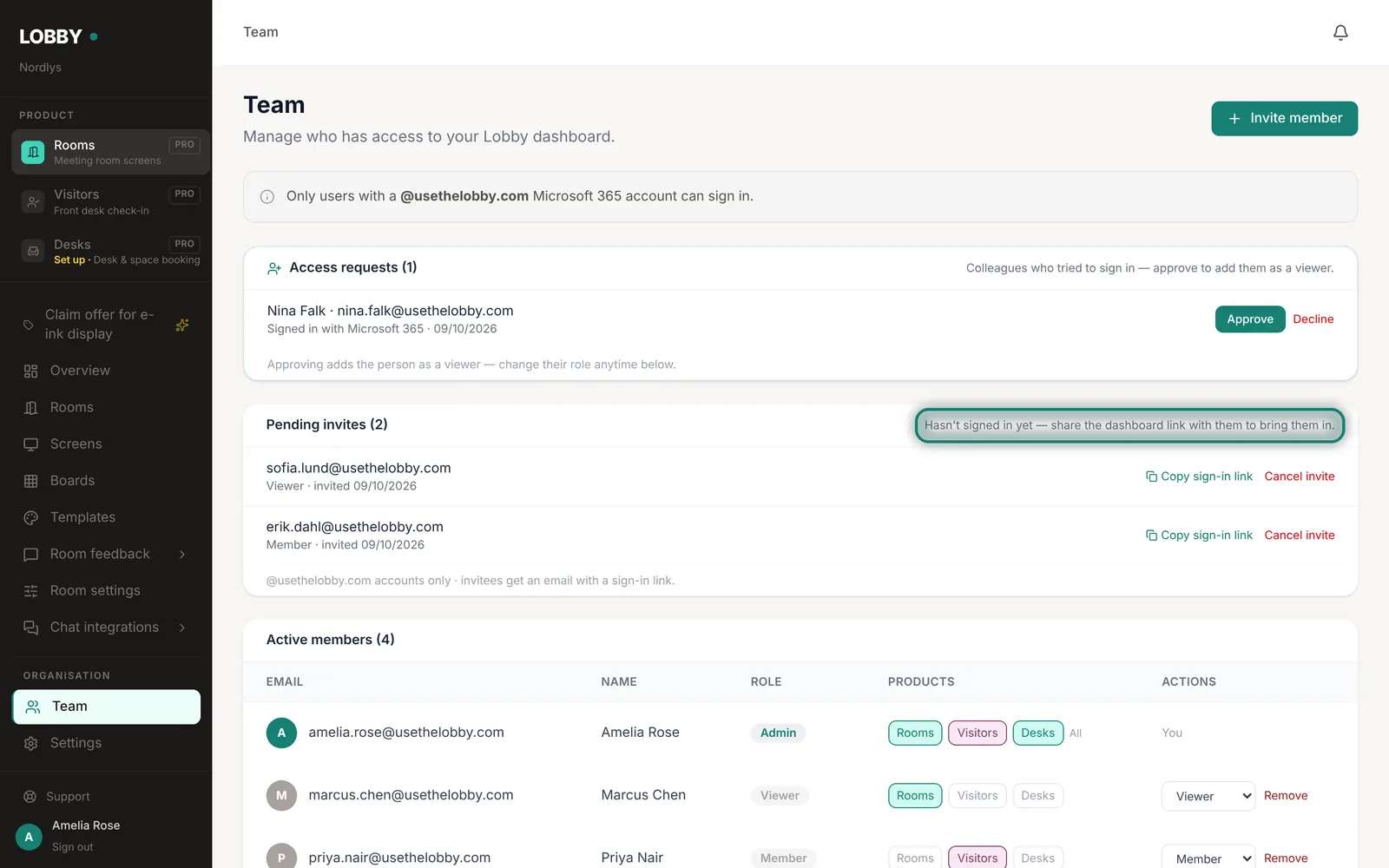
Task: Open Screens page in sidebar
Action: [106, 444]
